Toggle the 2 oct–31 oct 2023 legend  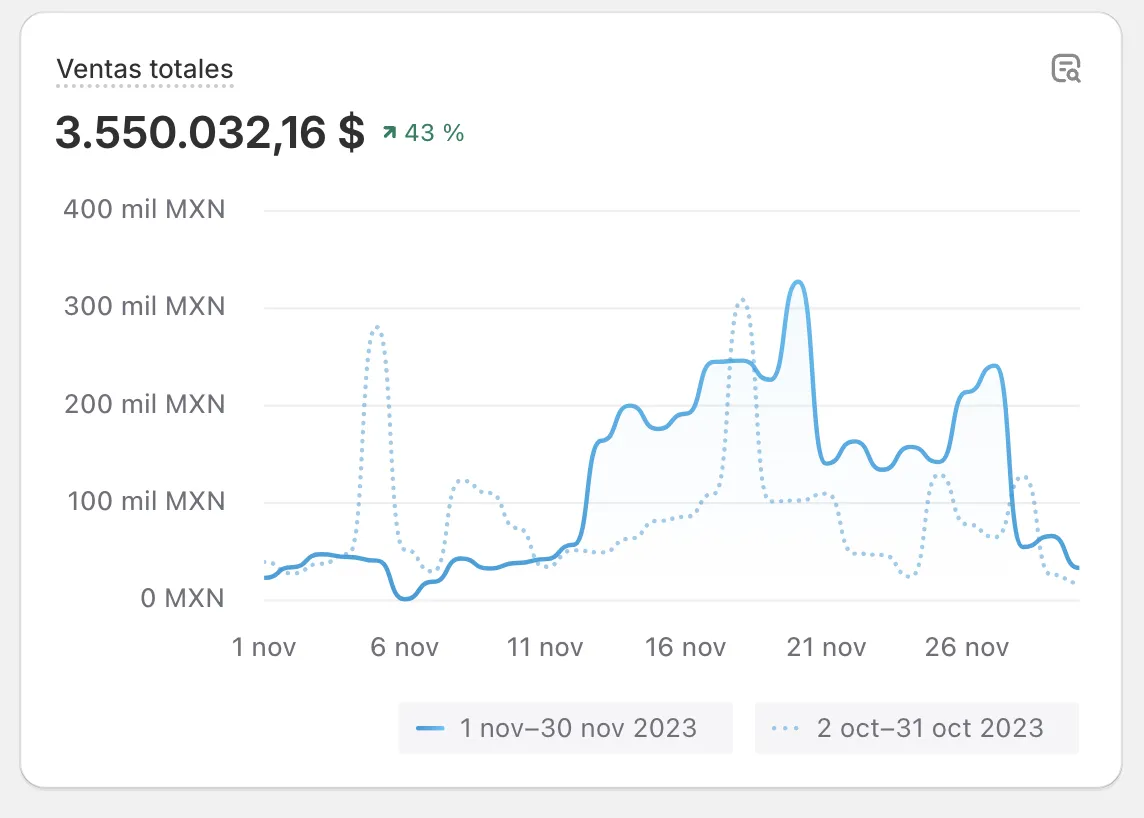[x=916, y=728]
